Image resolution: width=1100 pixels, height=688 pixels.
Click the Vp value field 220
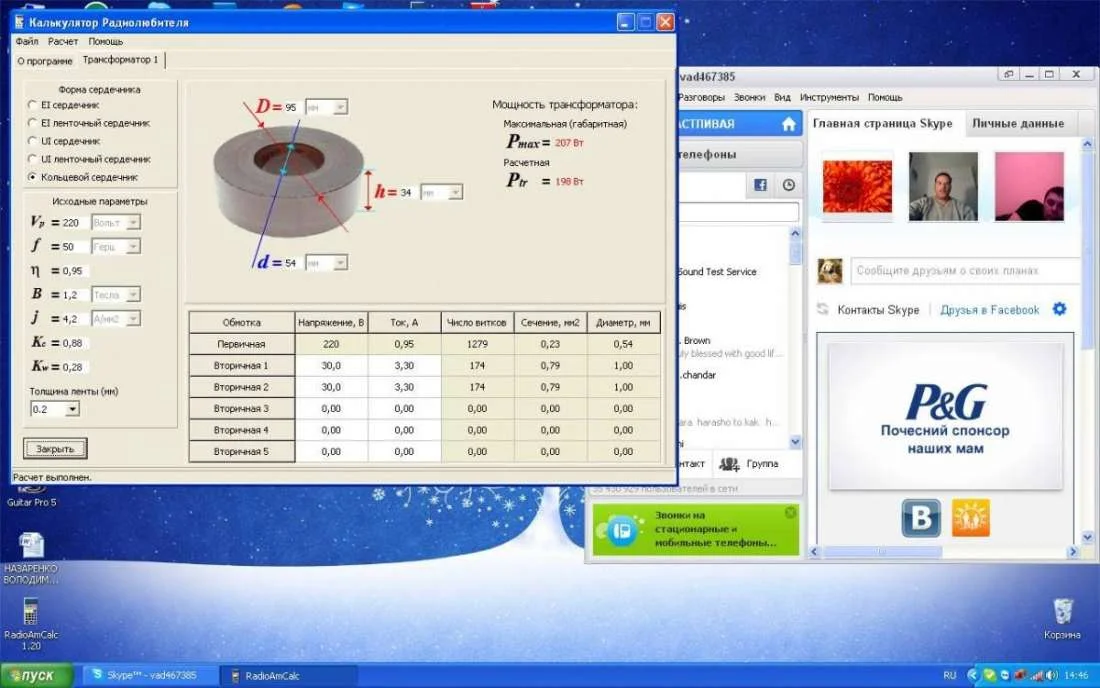(74, 222)
